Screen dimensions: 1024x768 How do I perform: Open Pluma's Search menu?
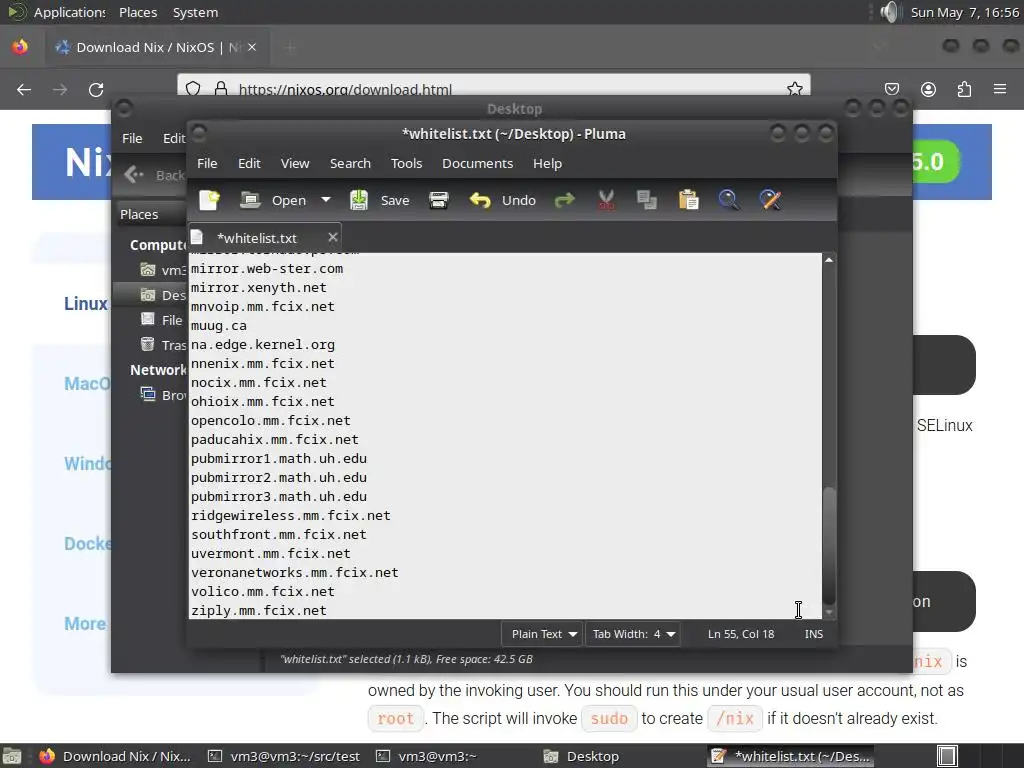point(350,163)
